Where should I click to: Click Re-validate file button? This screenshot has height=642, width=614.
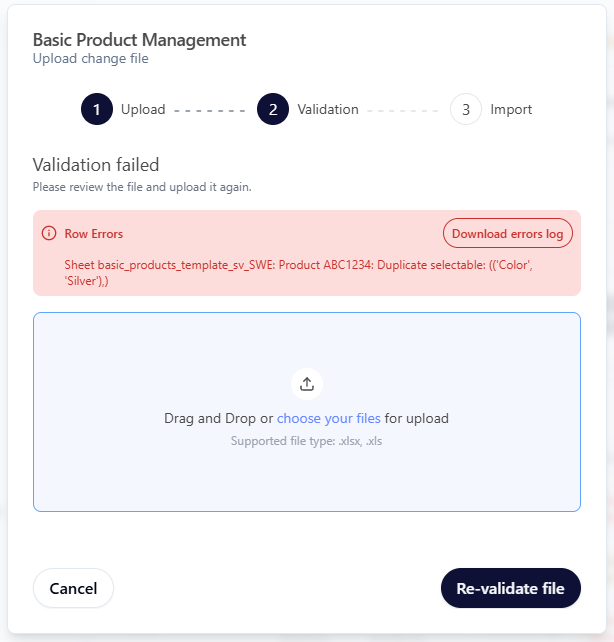[510, 588]
